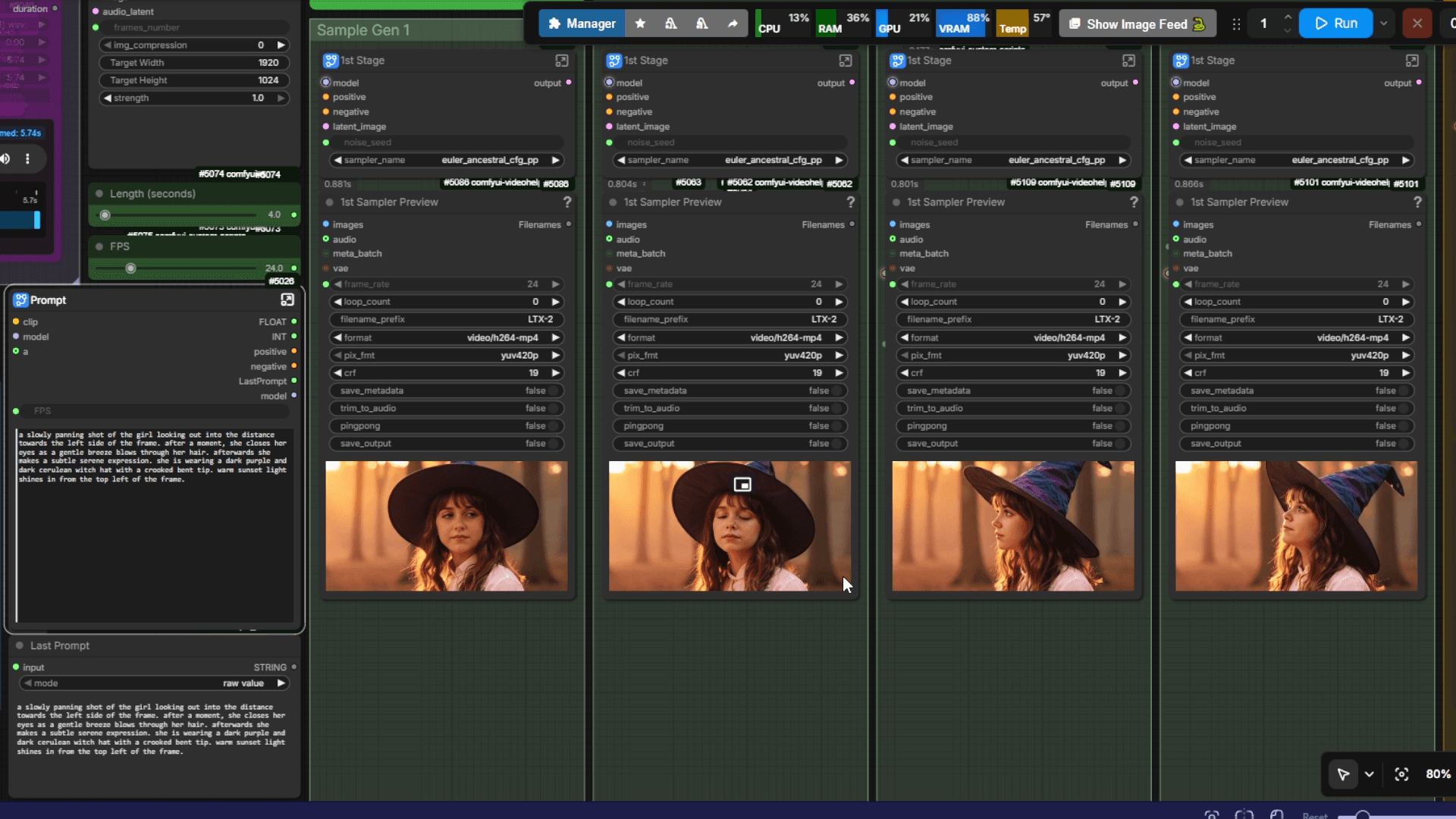This screenshot has width=1456, height=819.
Task: Toggle save_metadata in preview #5086
Action: coord(448,391)
